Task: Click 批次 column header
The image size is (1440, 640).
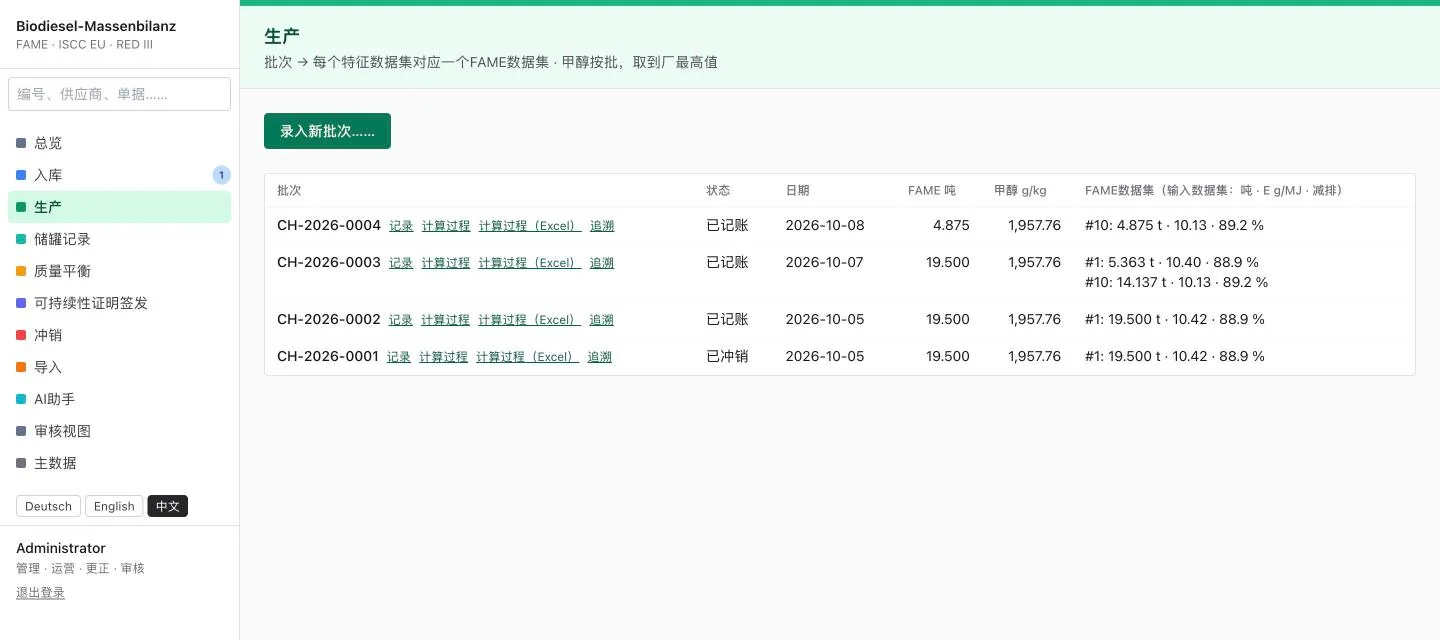Action: point(289,190)
